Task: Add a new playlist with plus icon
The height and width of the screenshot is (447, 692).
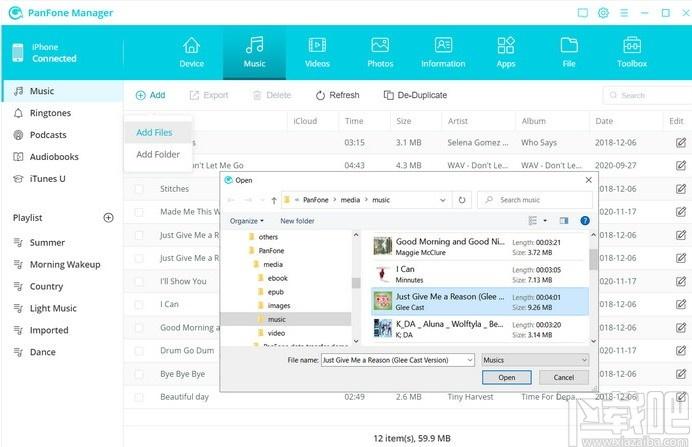Action: pos(108,218)
